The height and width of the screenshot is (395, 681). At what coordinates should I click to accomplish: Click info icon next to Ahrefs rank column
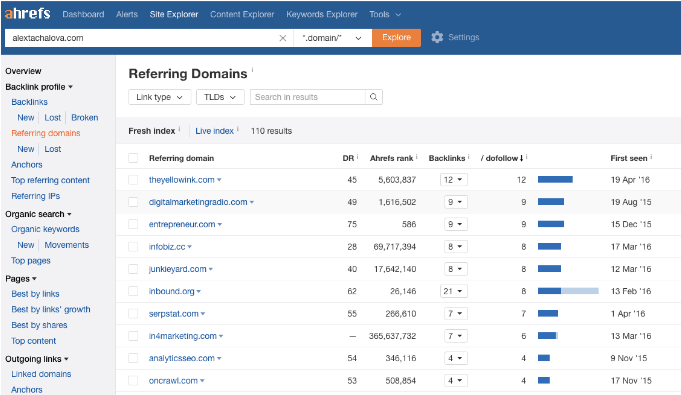click(417, 156)
